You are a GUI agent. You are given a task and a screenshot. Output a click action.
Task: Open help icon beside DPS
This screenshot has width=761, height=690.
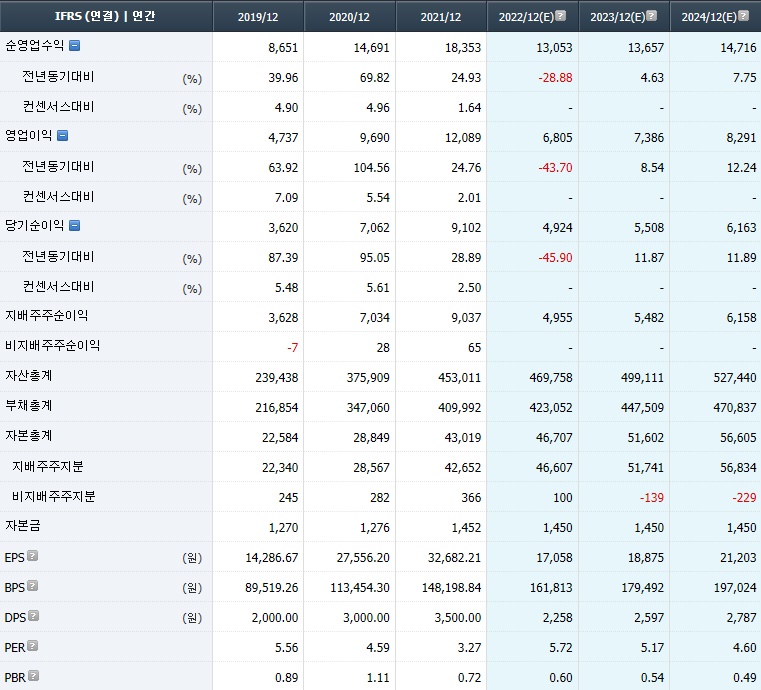[x=33, y=616]
